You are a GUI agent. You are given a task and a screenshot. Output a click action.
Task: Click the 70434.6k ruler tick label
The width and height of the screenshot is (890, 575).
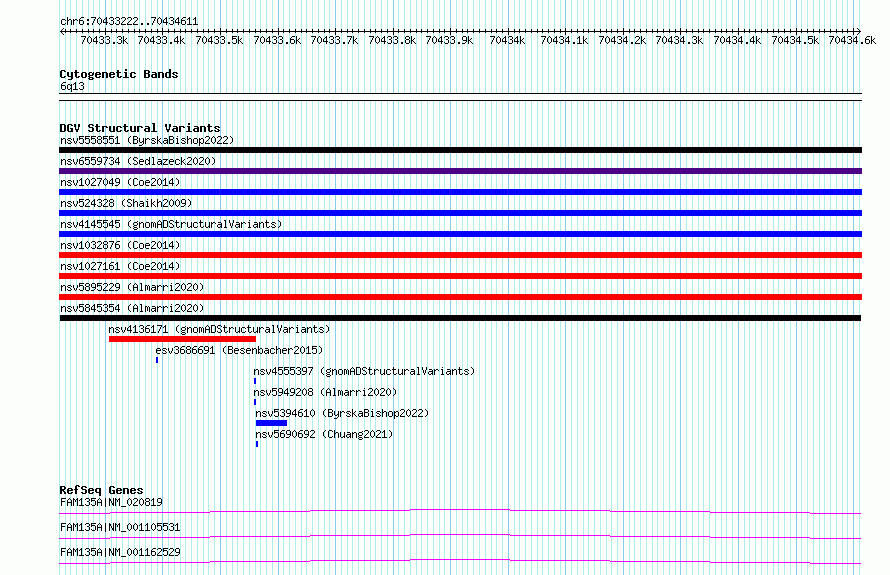852,40
